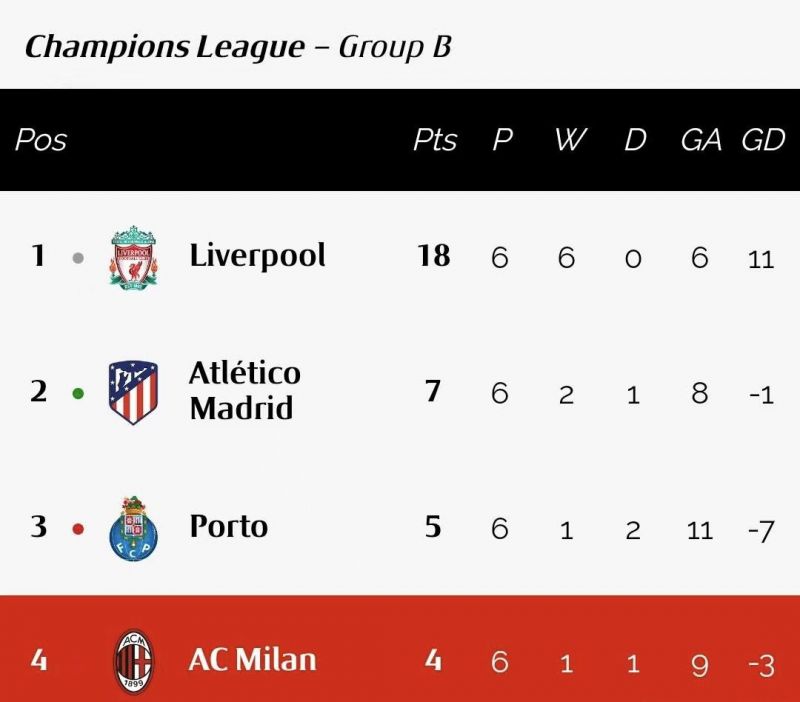Click the Pos column header
800x702 pixels.
point(41,139)
